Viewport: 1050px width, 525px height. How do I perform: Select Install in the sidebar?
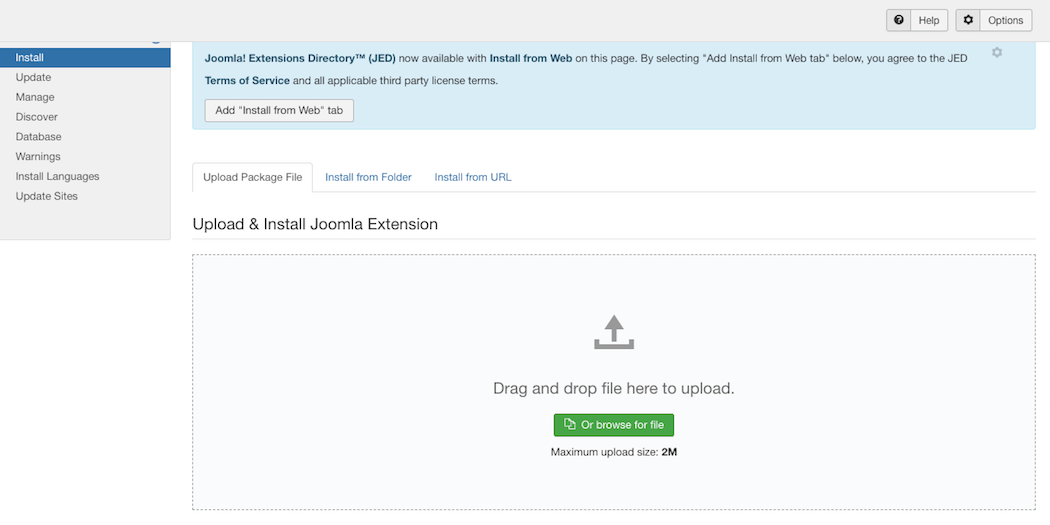coord(30,58)
